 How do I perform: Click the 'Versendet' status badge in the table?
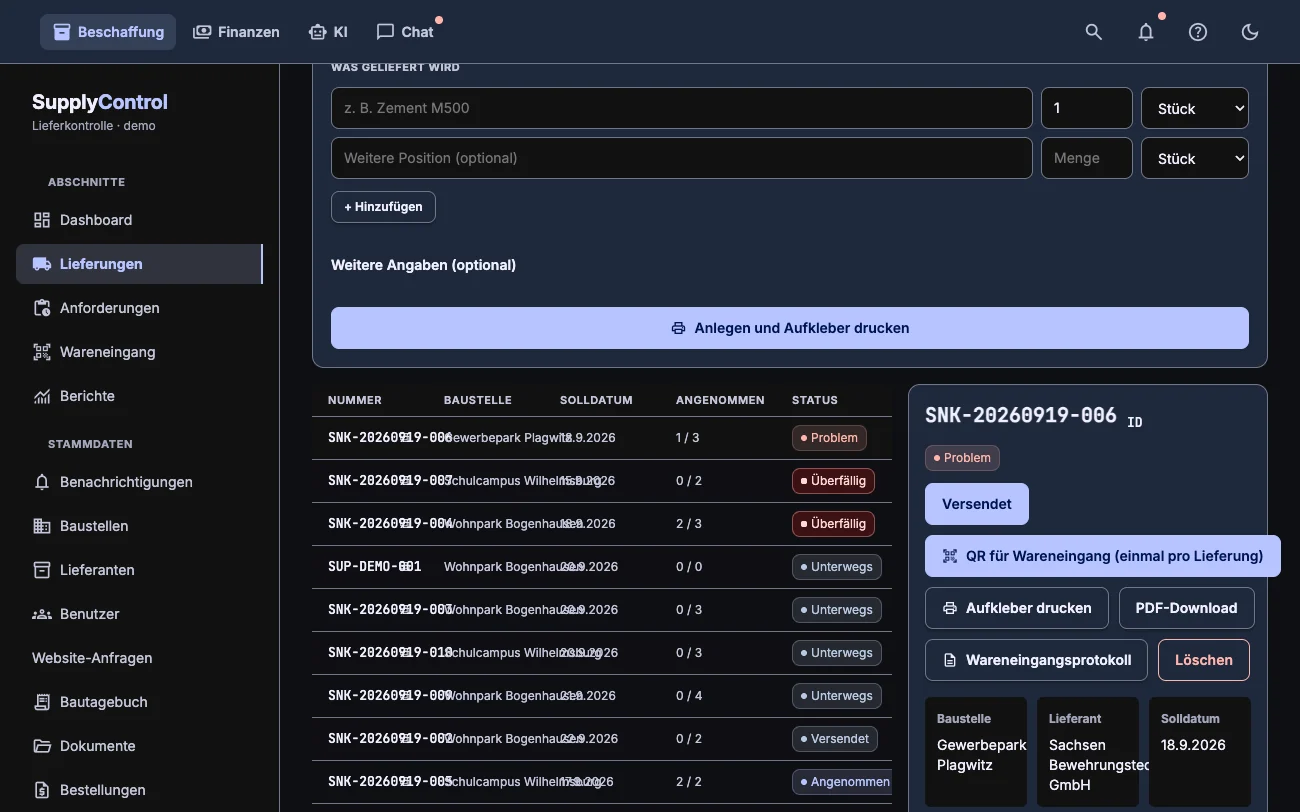point(836,739)
